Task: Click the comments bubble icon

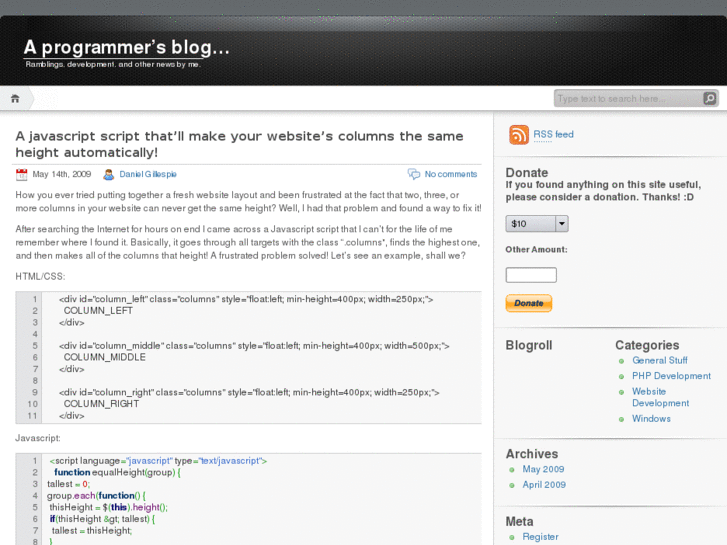Action: pos(414,174)
